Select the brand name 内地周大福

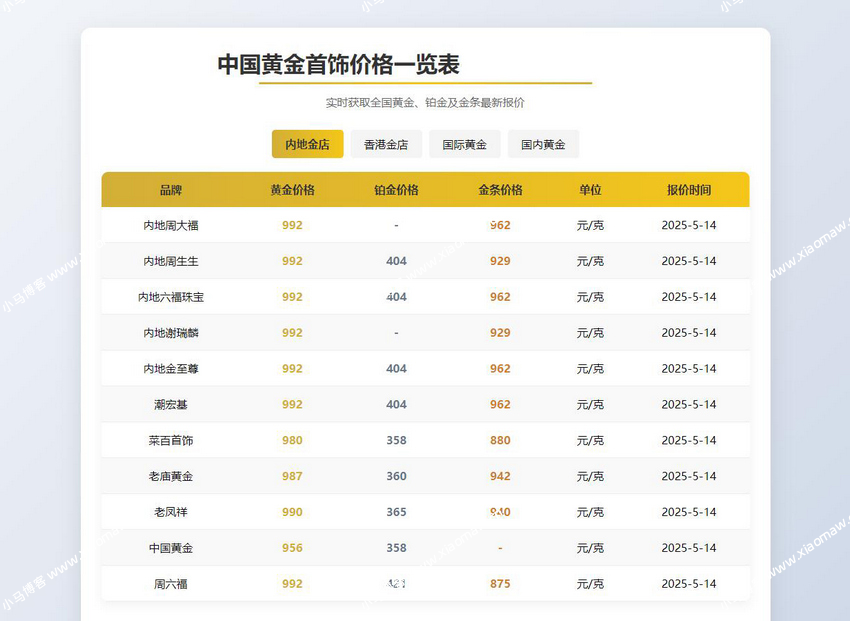pos(171,225)
